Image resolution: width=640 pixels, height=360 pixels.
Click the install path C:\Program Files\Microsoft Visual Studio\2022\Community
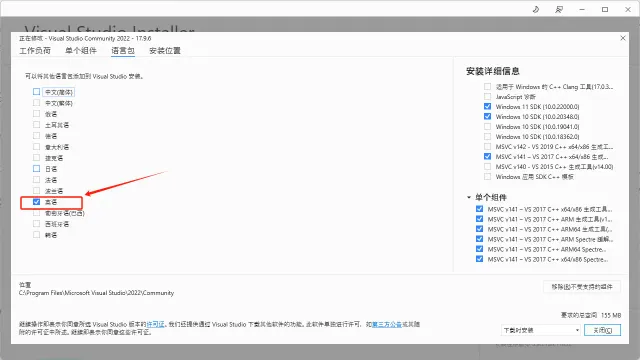pyautogui.click(x=96, y=293)
